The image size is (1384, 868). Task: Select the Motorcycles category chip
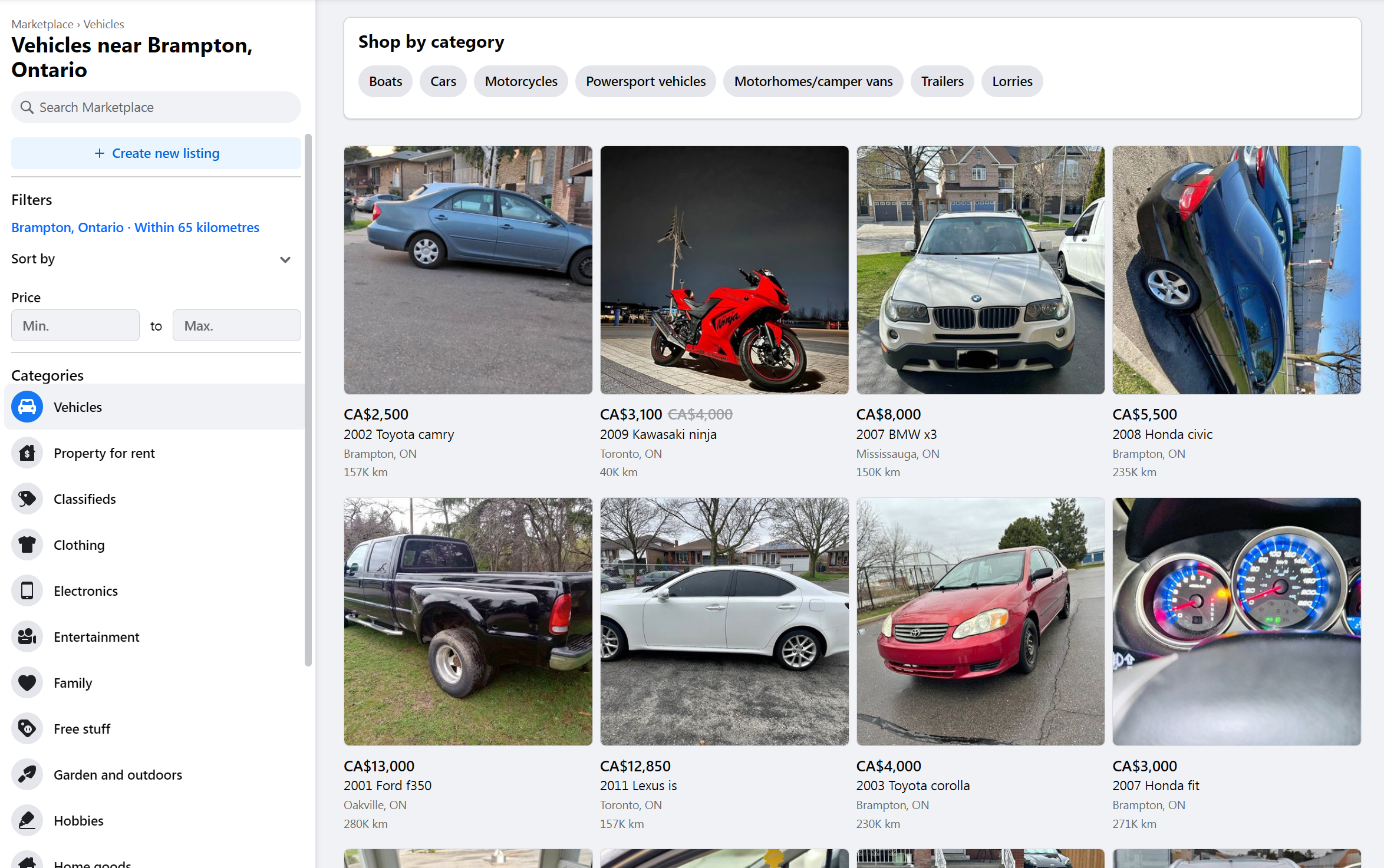coord(521,81)
